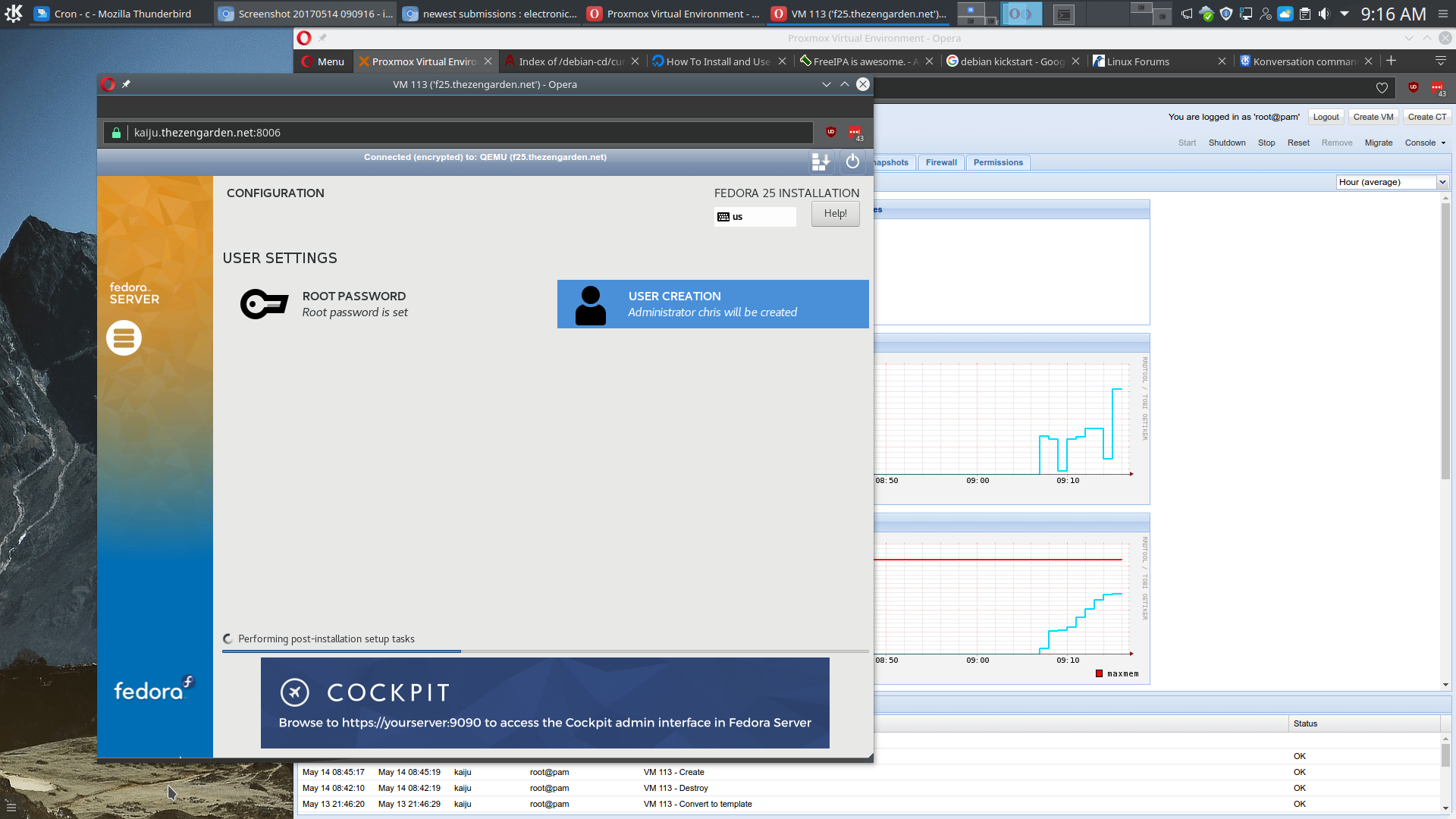Click the shield info tray icon

(x=1226, y=14)
